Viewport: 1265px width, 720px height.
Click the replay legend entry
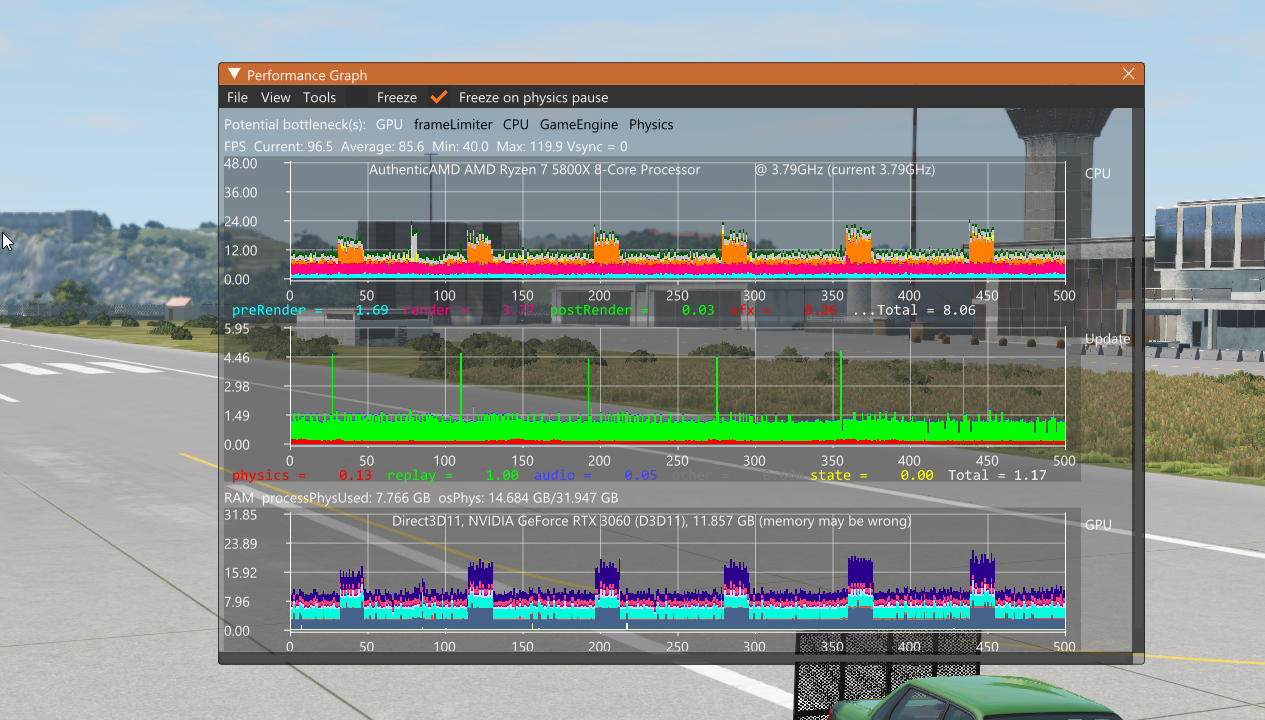coord(452,475)
